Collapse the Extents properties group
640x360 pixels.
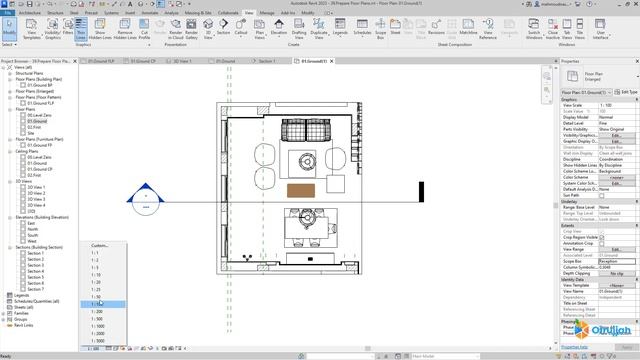(637, 225)
